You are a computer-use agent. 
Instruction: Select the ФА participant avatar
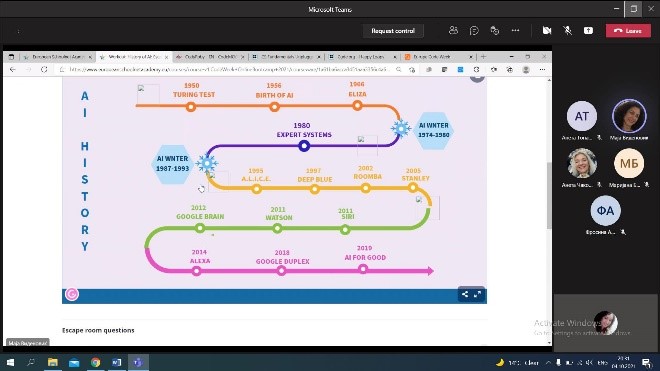pos(605,210)
